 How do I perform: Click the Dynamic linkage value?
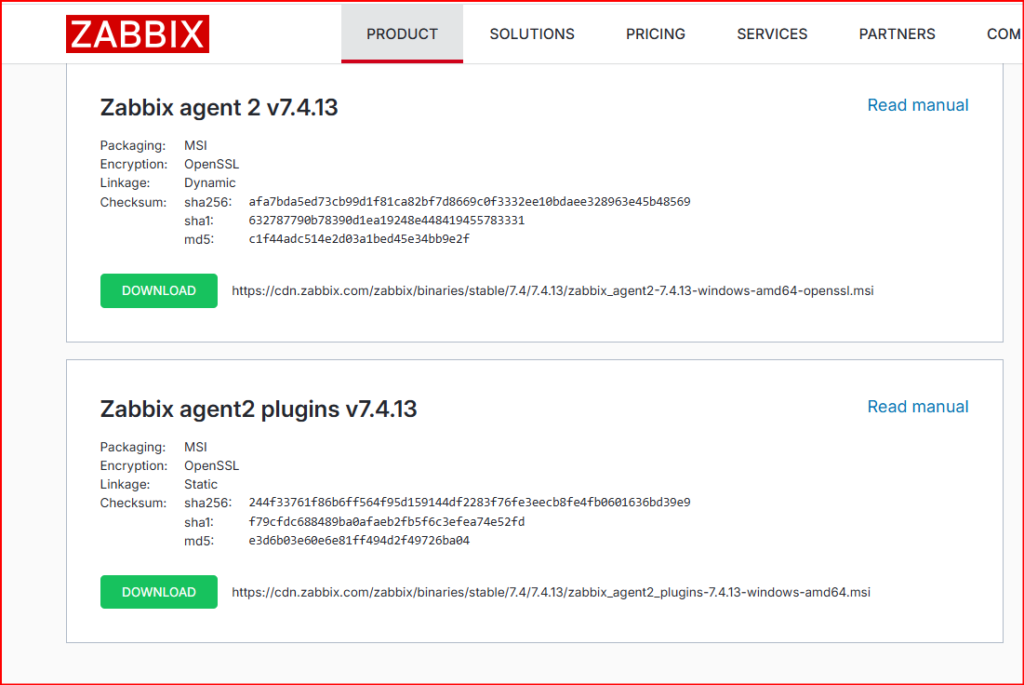point(210,183)
